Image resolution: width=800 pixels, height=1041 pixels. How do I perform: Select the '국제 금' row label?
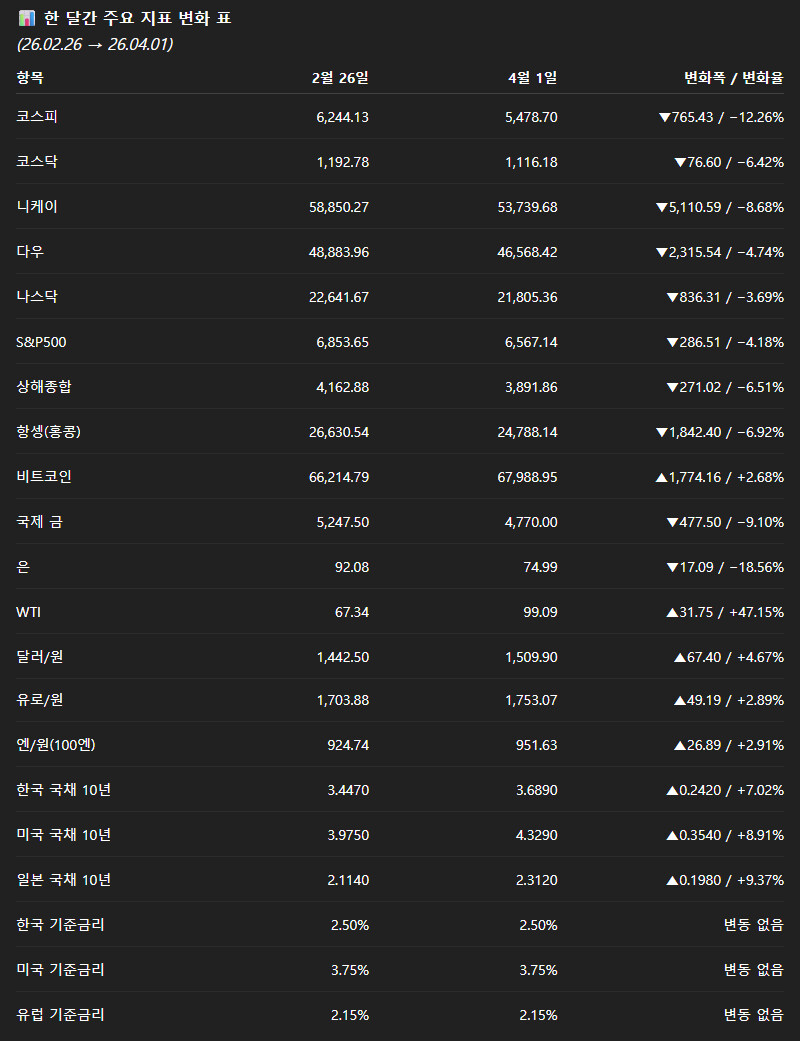tap(39, 522)
